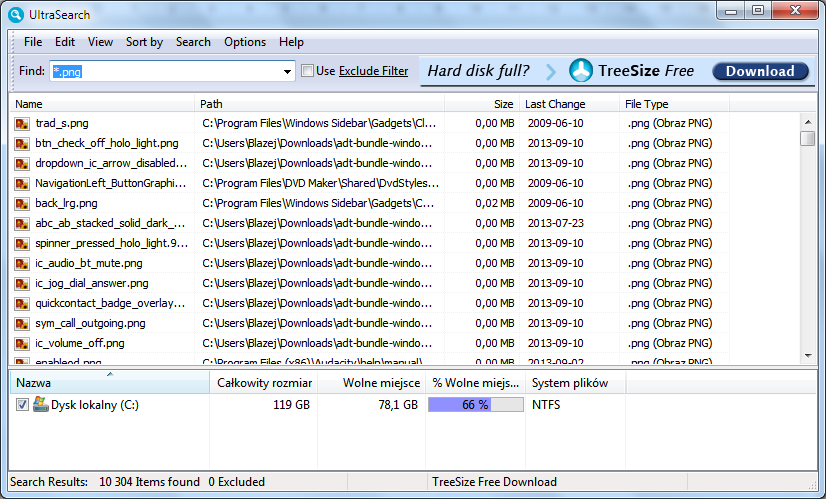Uncheck the Dysk lokalny (C:) drive checkbox

(22, 405)
